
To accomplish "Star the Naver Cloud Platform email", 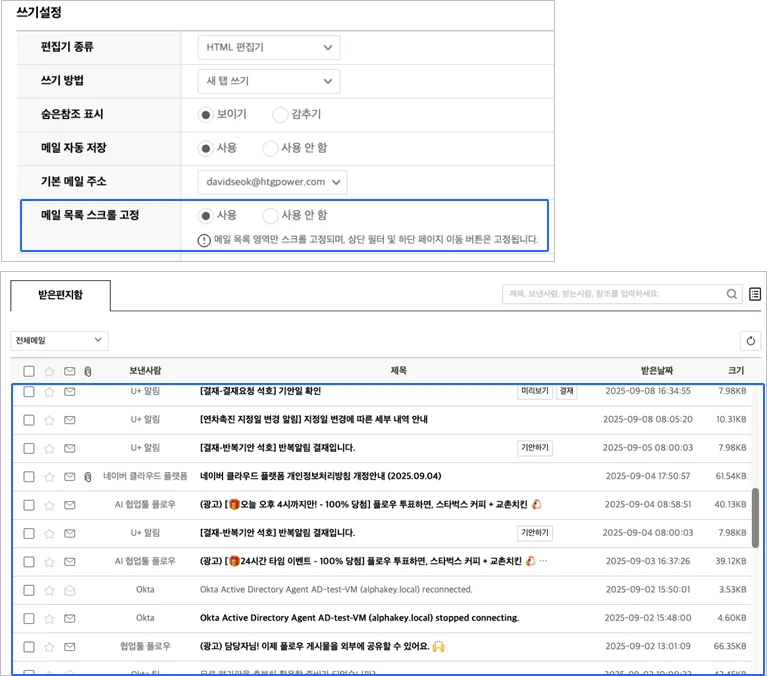I will 49,476.
